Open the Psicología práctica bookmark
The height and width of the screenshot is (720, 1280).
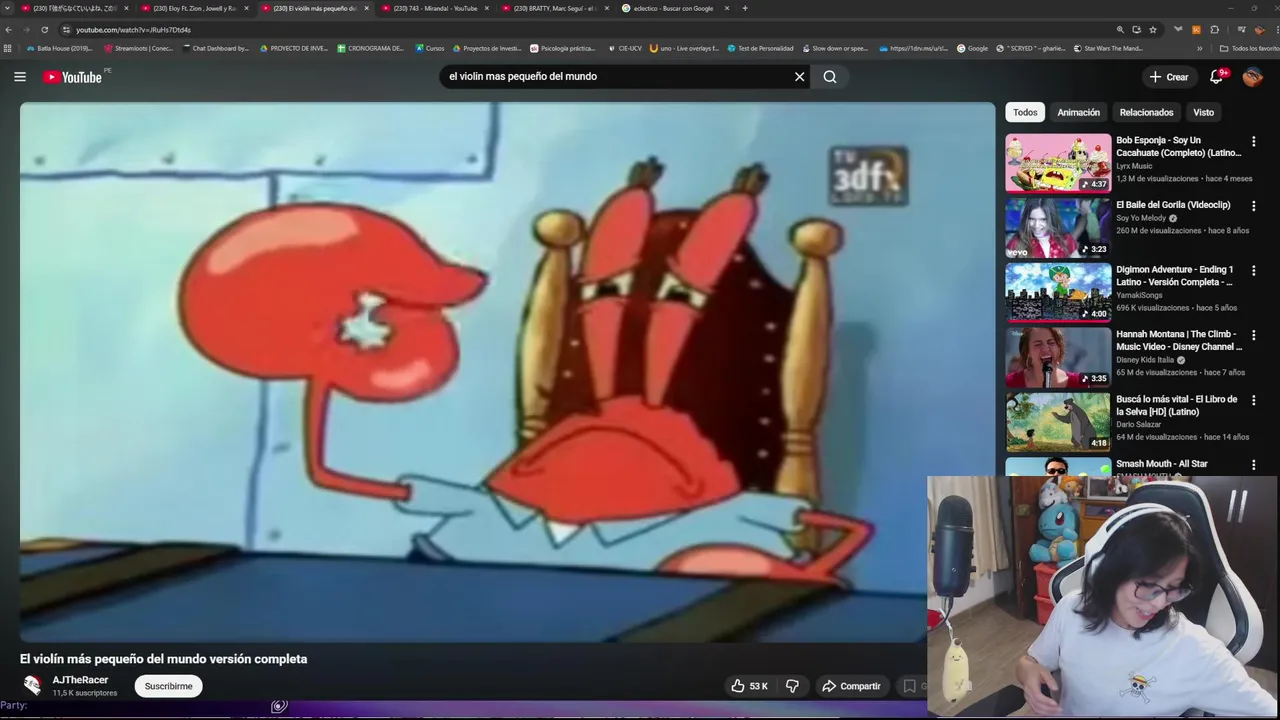click(563, 48)
